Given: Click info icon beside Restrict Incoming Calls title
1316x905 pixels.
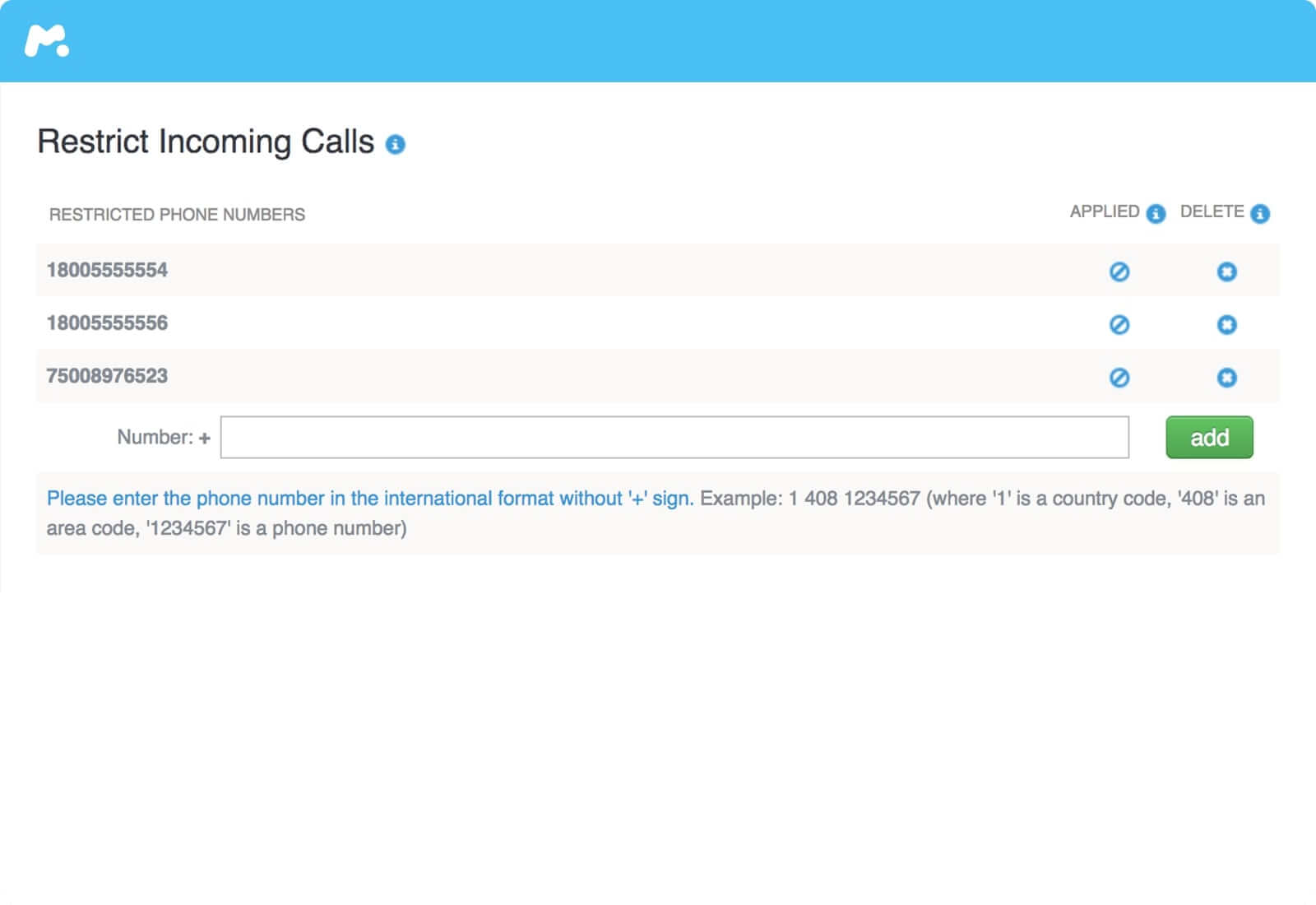Looking at the screenshot, I should [396, 145].
